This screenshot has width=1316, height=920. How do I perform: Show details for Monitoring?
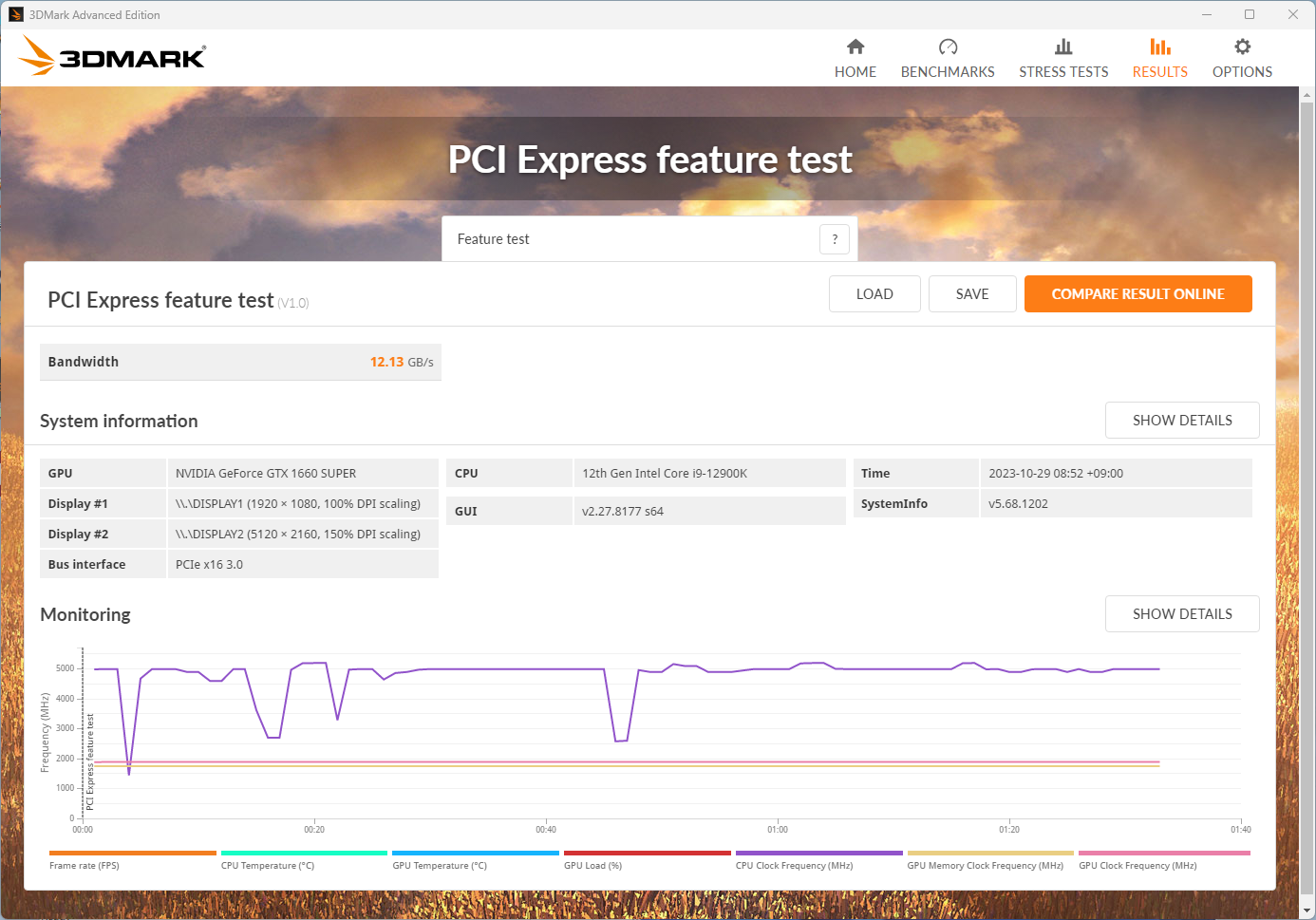coord(1182,614)
